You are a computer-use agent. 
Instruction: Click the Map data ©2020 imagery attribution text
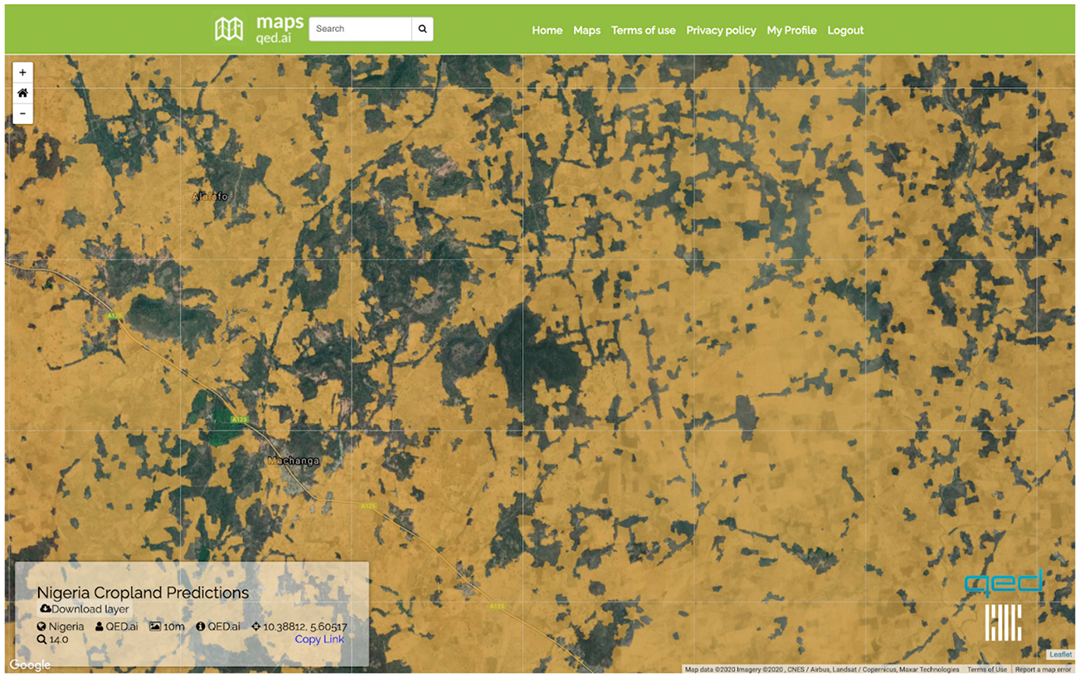click(822, 669)
